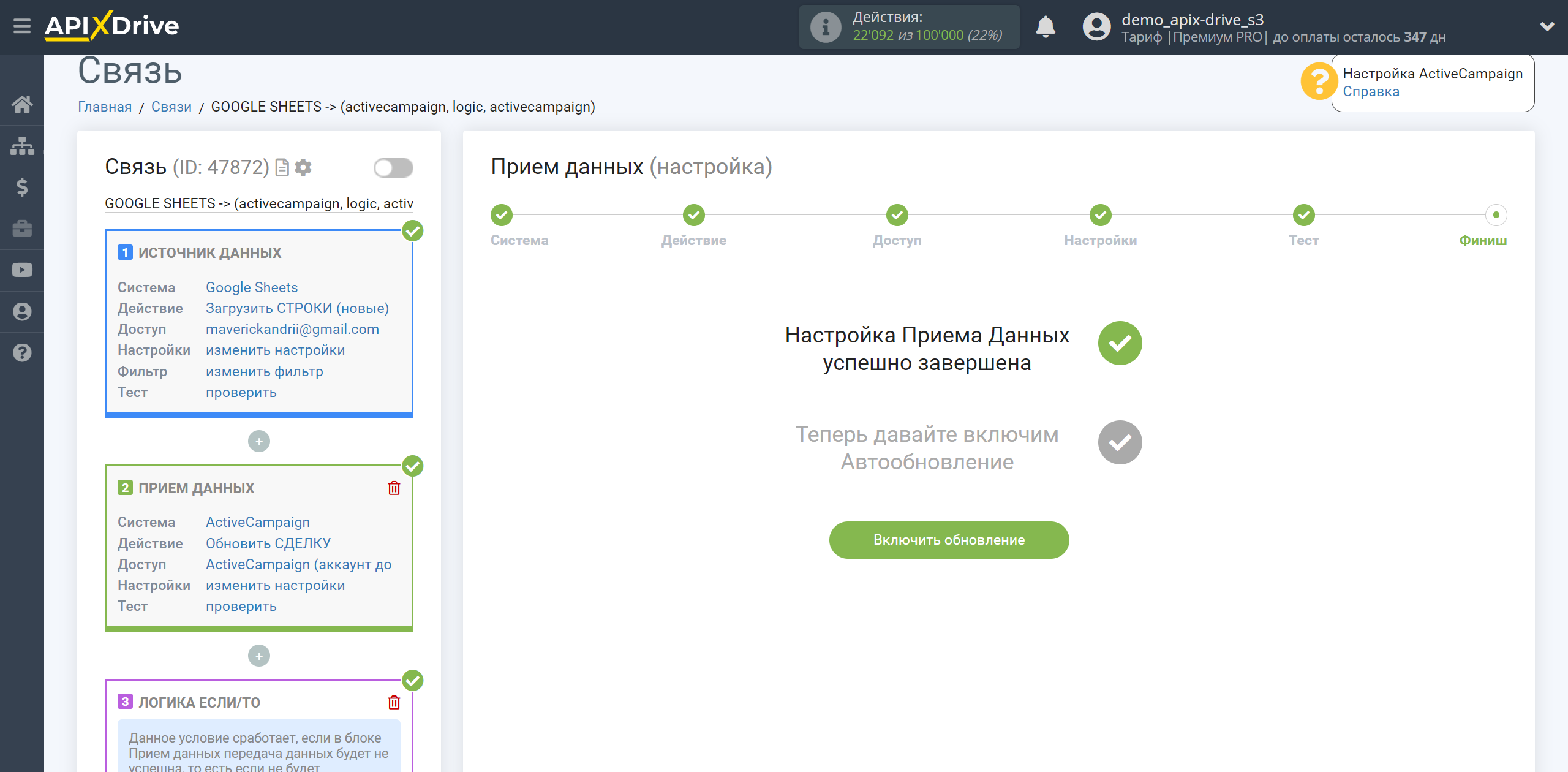Click the user avatar icon
The width and height of the screenshot is (1568, 772).
tap(1096, 27)
